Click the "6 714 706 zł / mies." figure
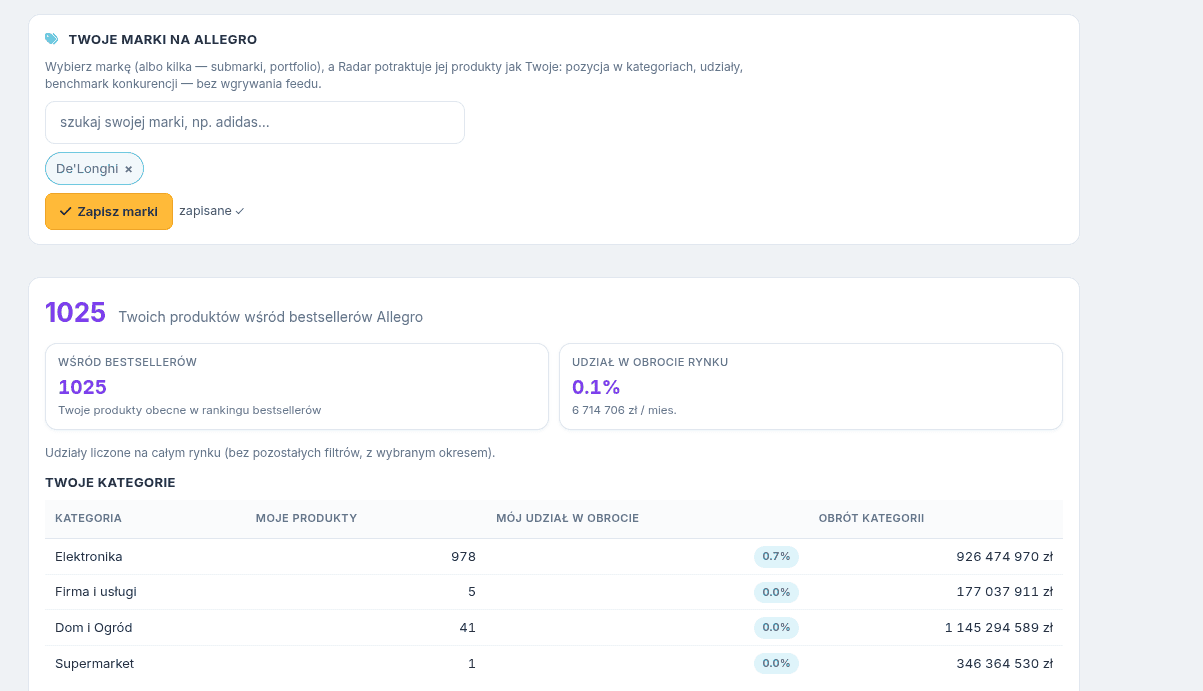1203x691 pixels. 624,410
